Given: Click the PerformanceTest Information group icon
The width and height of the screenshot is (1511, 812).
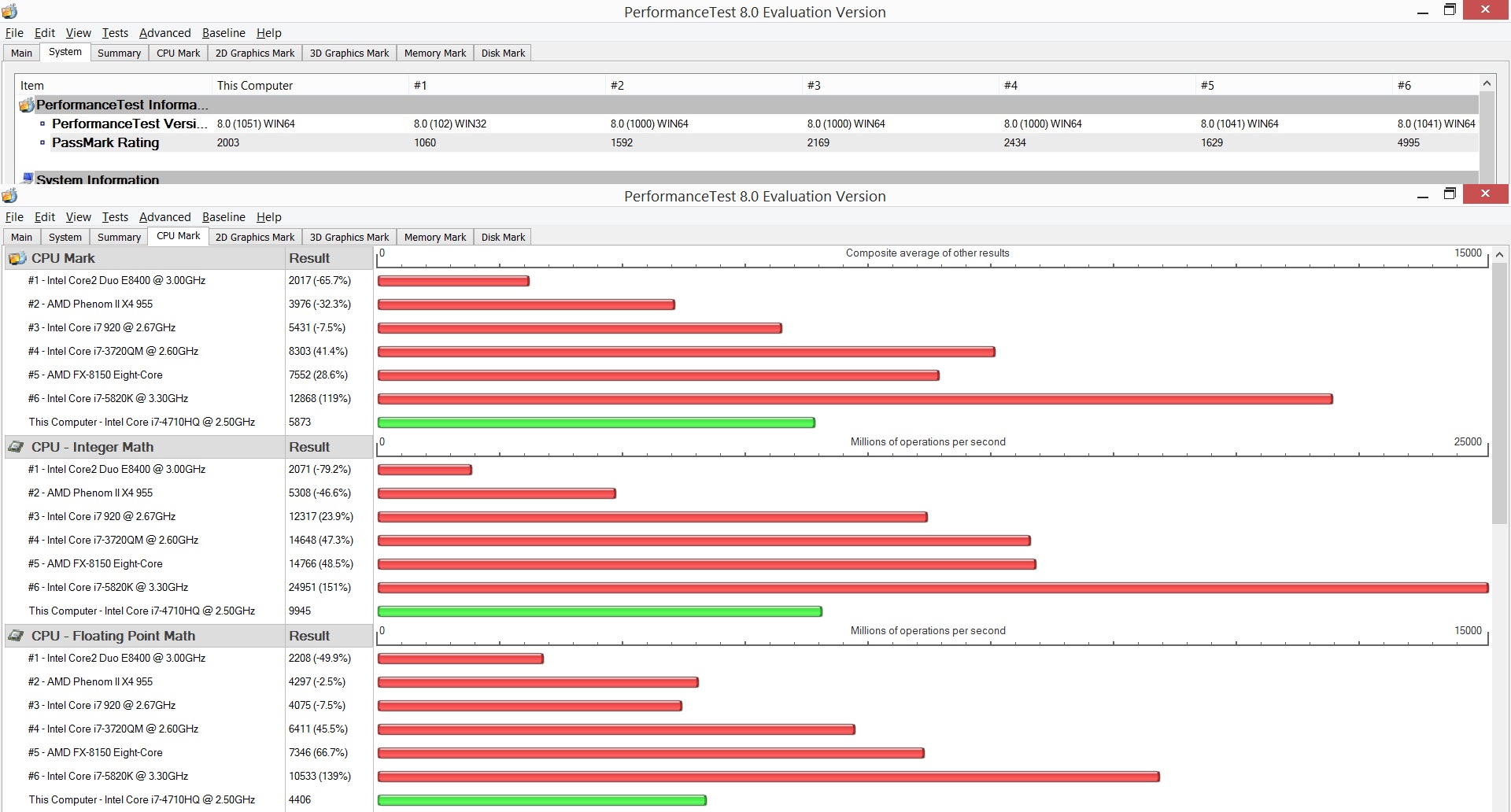Looking at the screenshot, I should point(27,105).
